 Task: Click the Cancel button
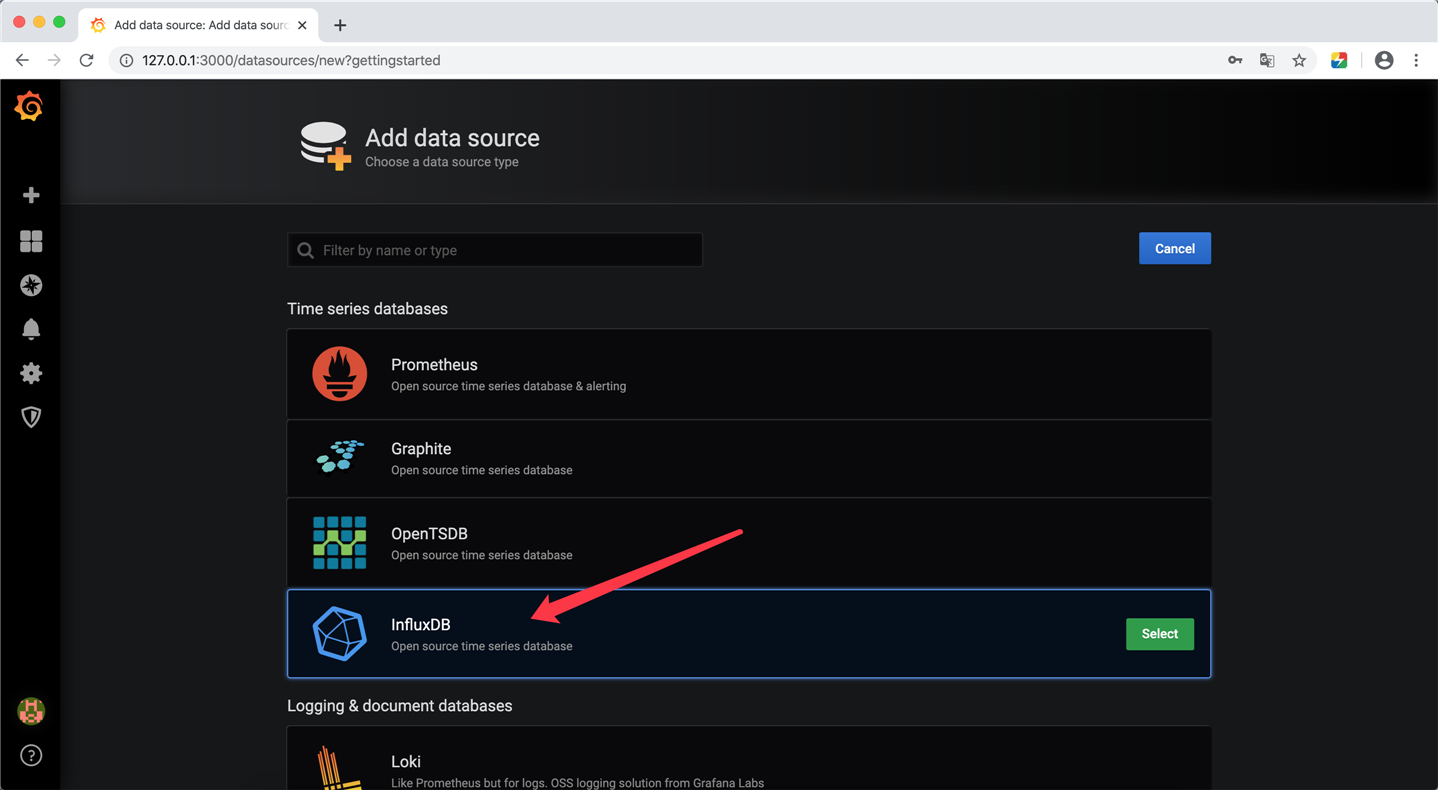pos(1175,249)
